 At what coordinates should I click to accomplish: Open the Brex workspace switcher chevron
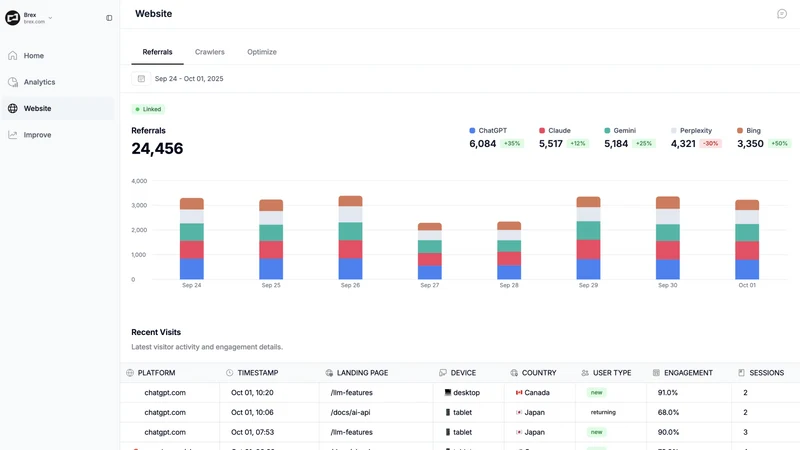[50, 18]
